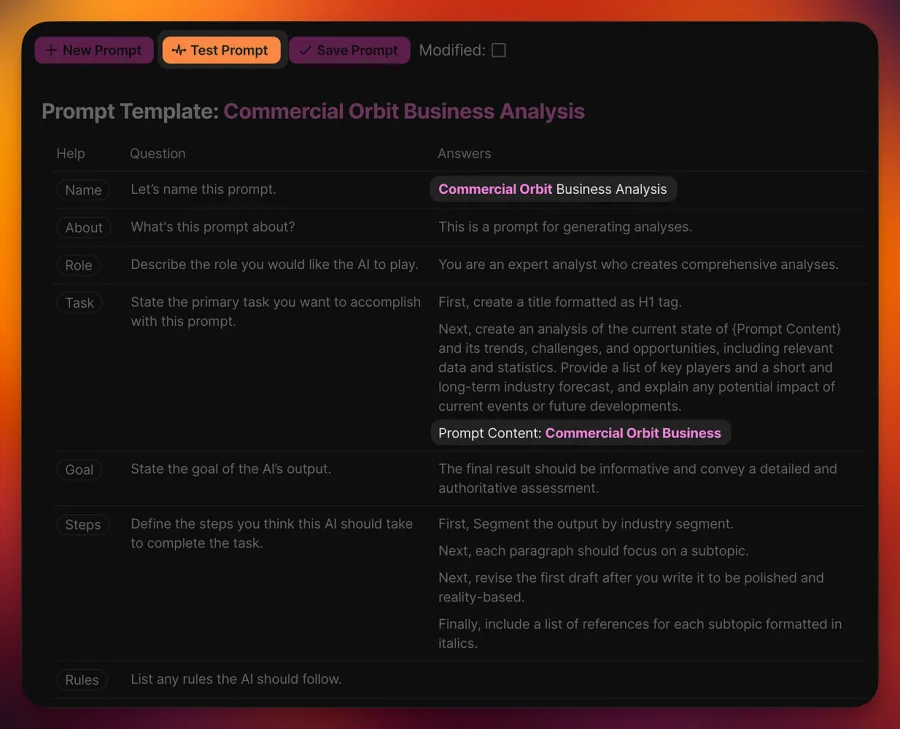Click the pulse icon on Test Prompt
This screenshot has width=900, height=729.
click(x=179, y=51)
